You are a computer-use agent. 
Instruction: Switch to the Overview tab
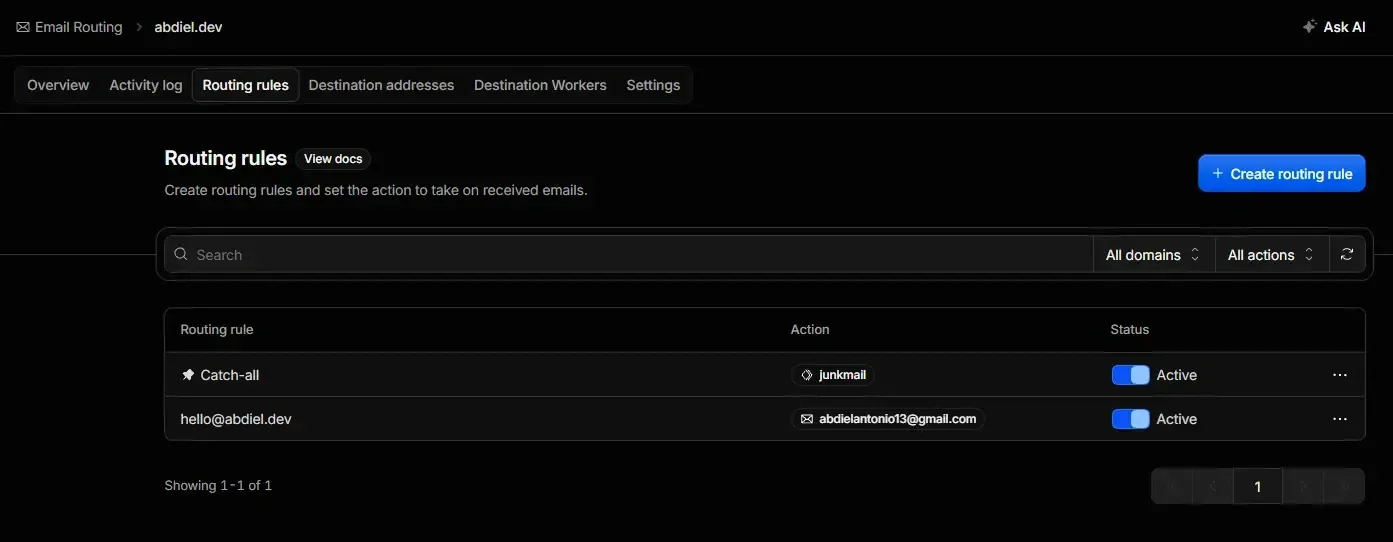[58, 85]
